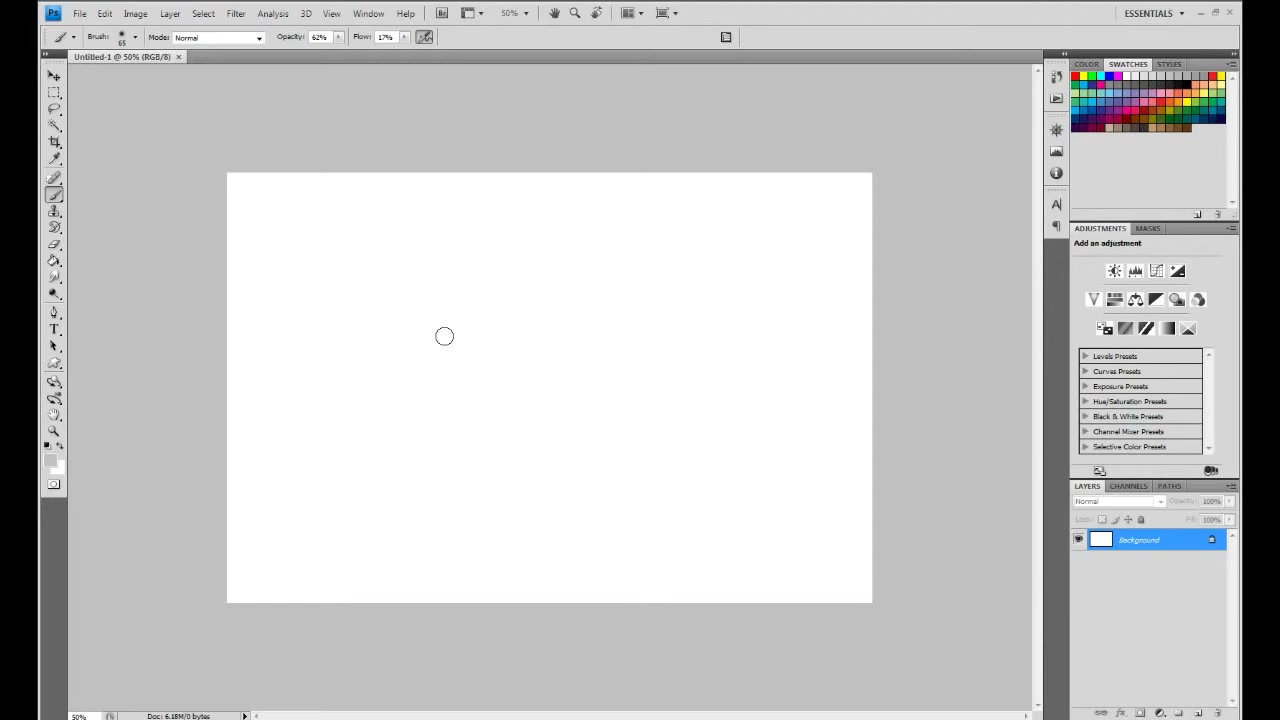The height and width of the screenshot is (720, 1280).
Task: Select the Magic Wand tool
Action: [x=54, y=126]
